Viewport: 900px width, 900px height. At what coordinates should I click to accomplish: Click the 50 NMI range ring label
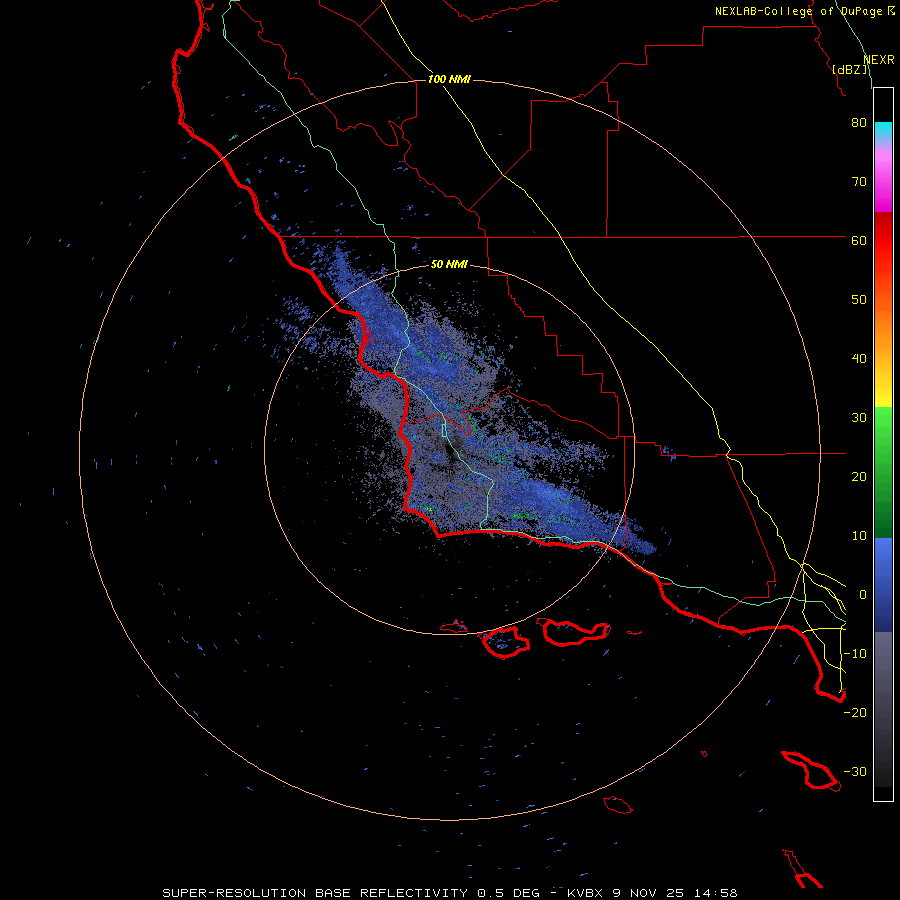click(x=449, y=264)
